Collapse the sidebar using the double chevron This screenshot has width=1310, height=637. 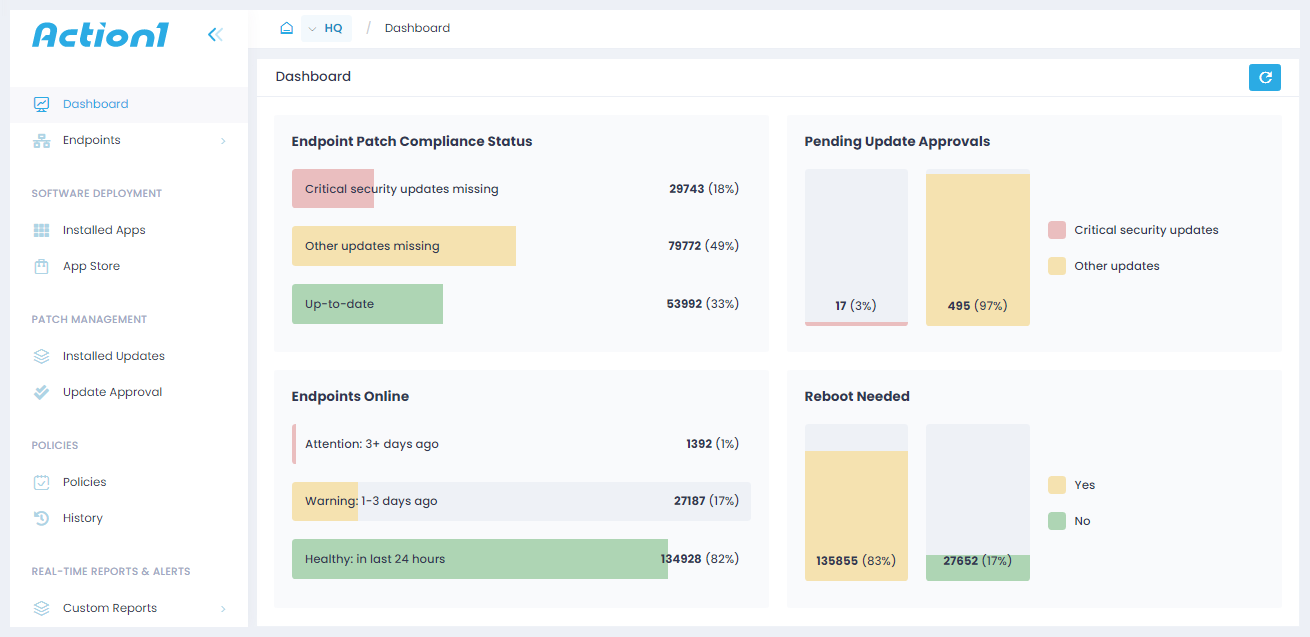pyautogui.click(x=215, y=33)
